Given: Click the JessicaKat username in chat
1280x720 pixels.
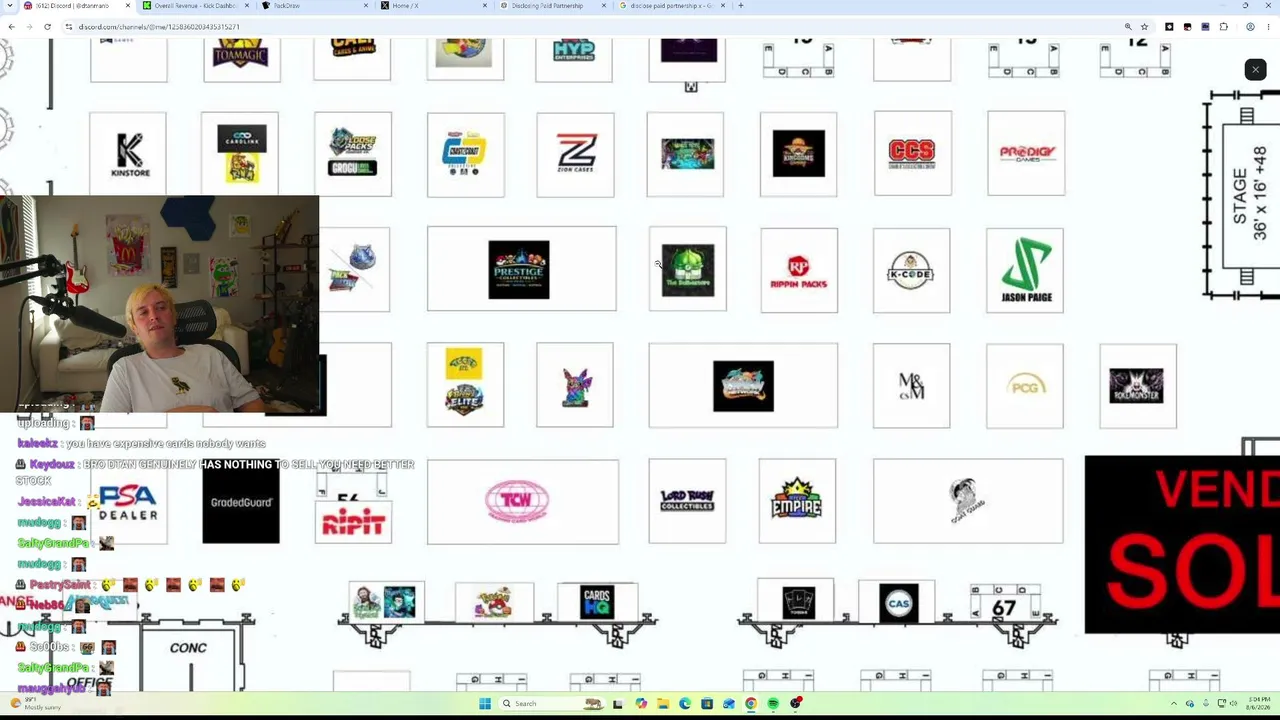Looking at the screenshot, I should pyautogui.click(x=46, y=502).
